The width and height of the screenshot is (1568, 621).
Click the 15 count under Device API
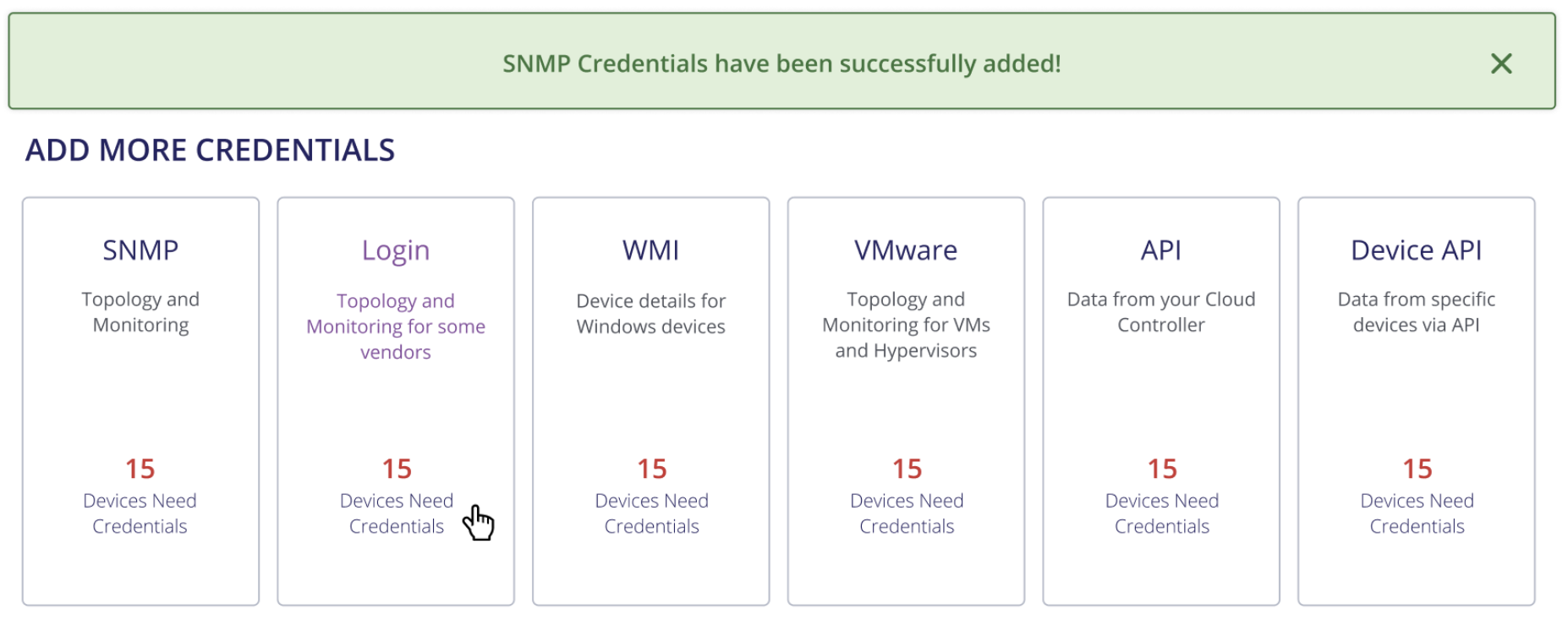[1417, 469]
